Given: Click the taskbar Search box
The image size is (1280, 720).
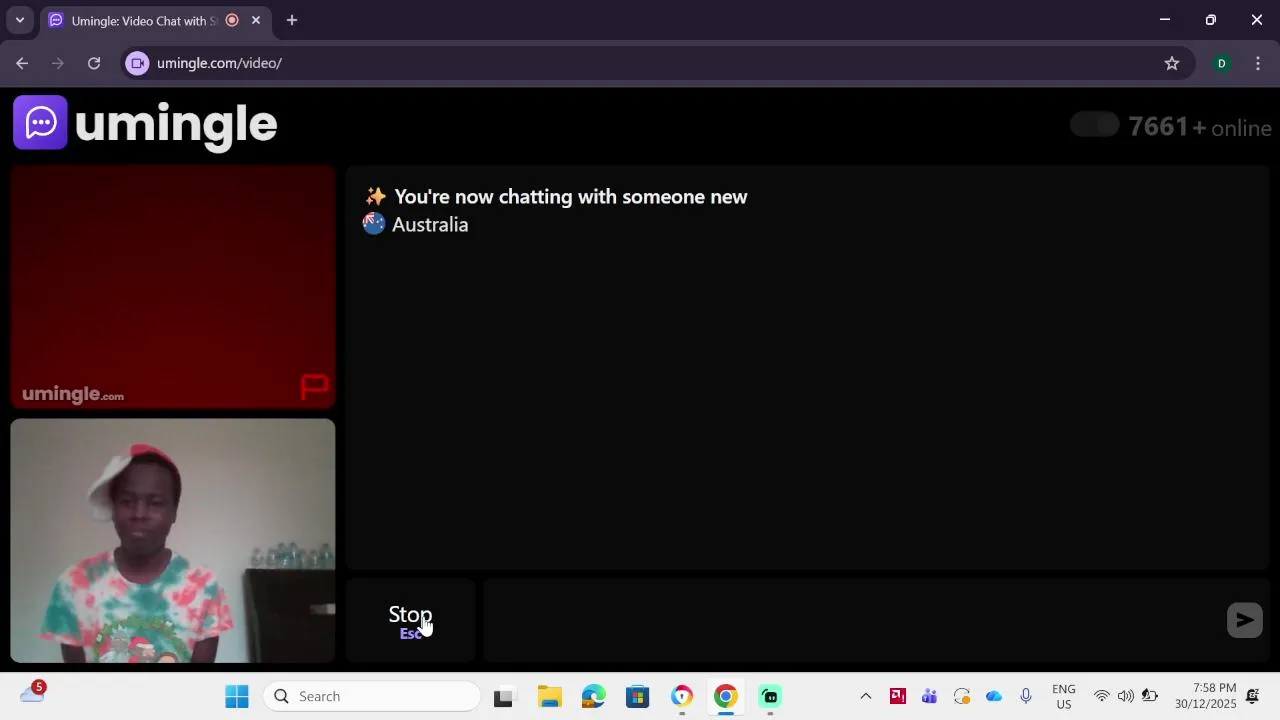Looking at the screenshot, I should click(x=372, y=696).
